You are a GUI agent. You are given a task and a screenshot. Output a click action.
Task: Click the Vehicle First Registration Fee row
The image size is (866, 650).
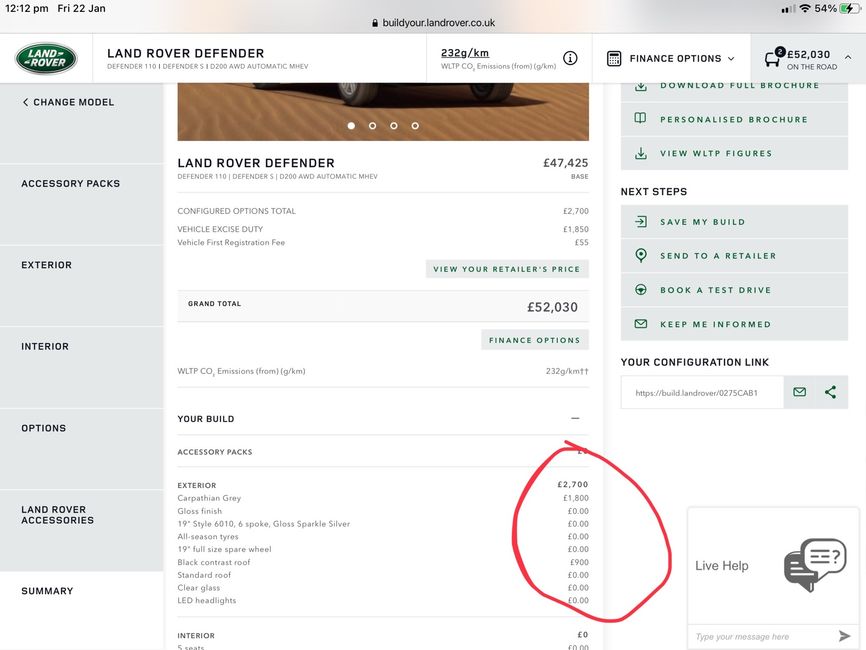383,242
